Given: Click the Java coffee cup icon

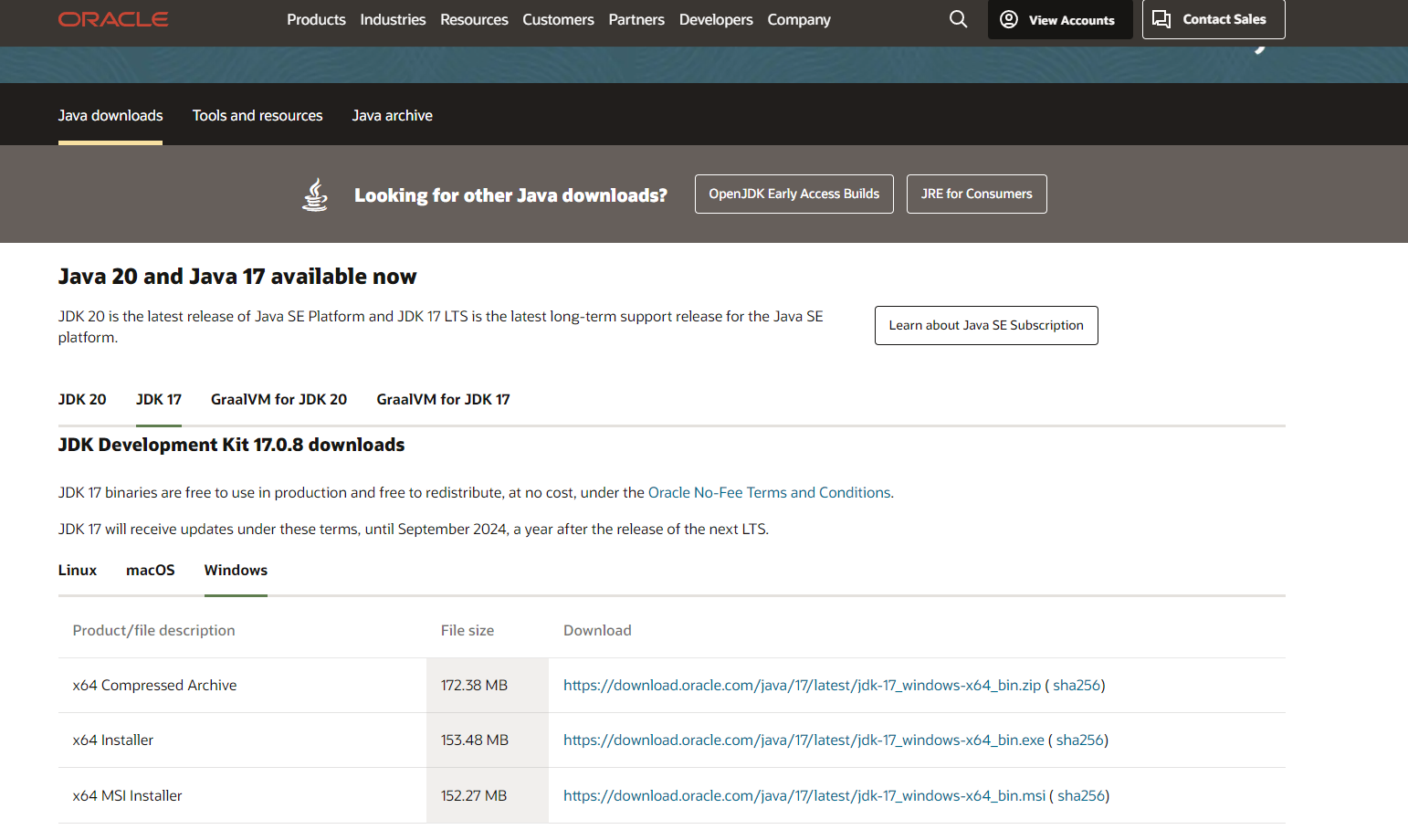Looking at the screenshot, I should [x=315, y=194].
